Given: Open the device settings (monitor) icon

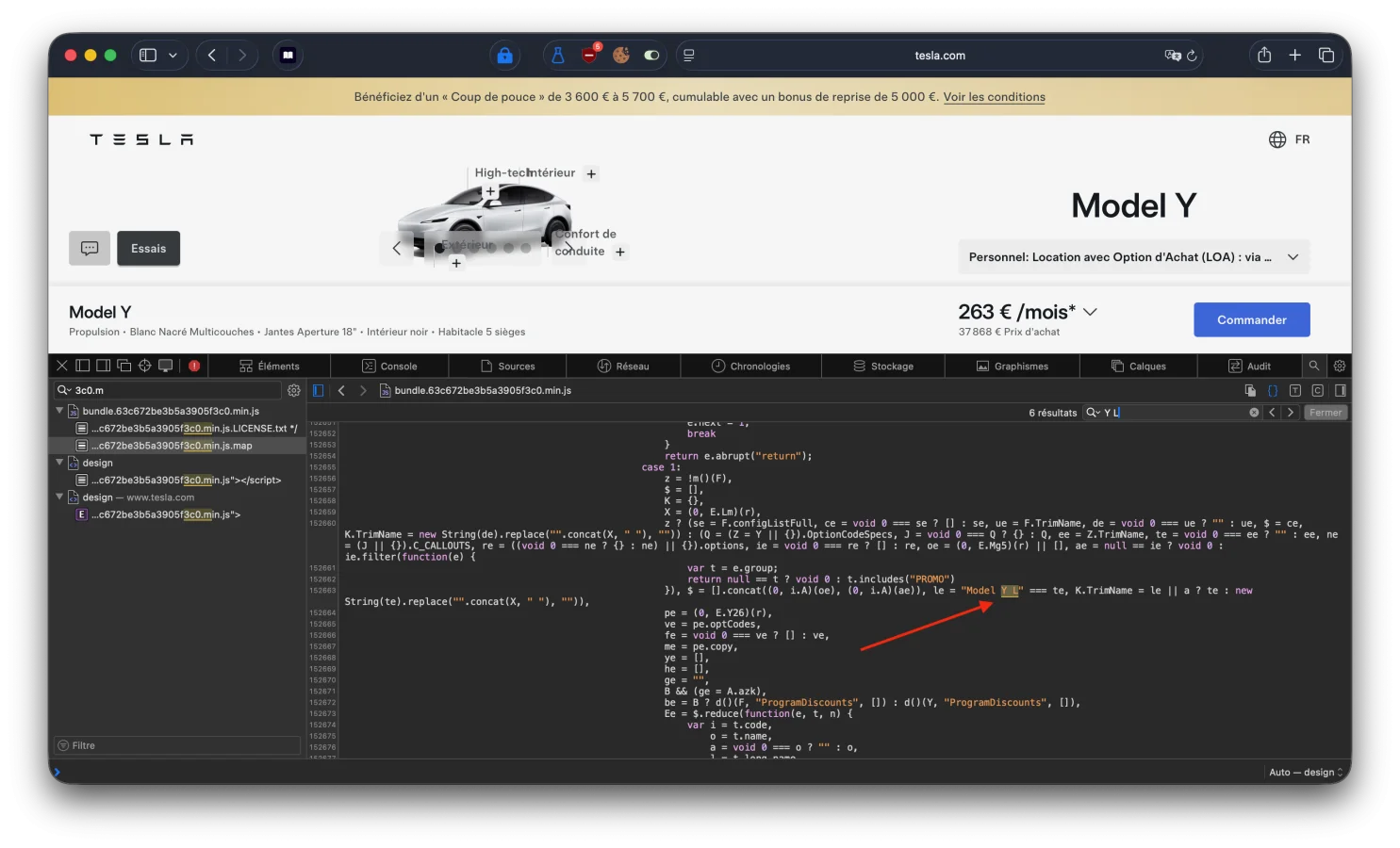Looking at the screenshot, I should click(165, 366).
